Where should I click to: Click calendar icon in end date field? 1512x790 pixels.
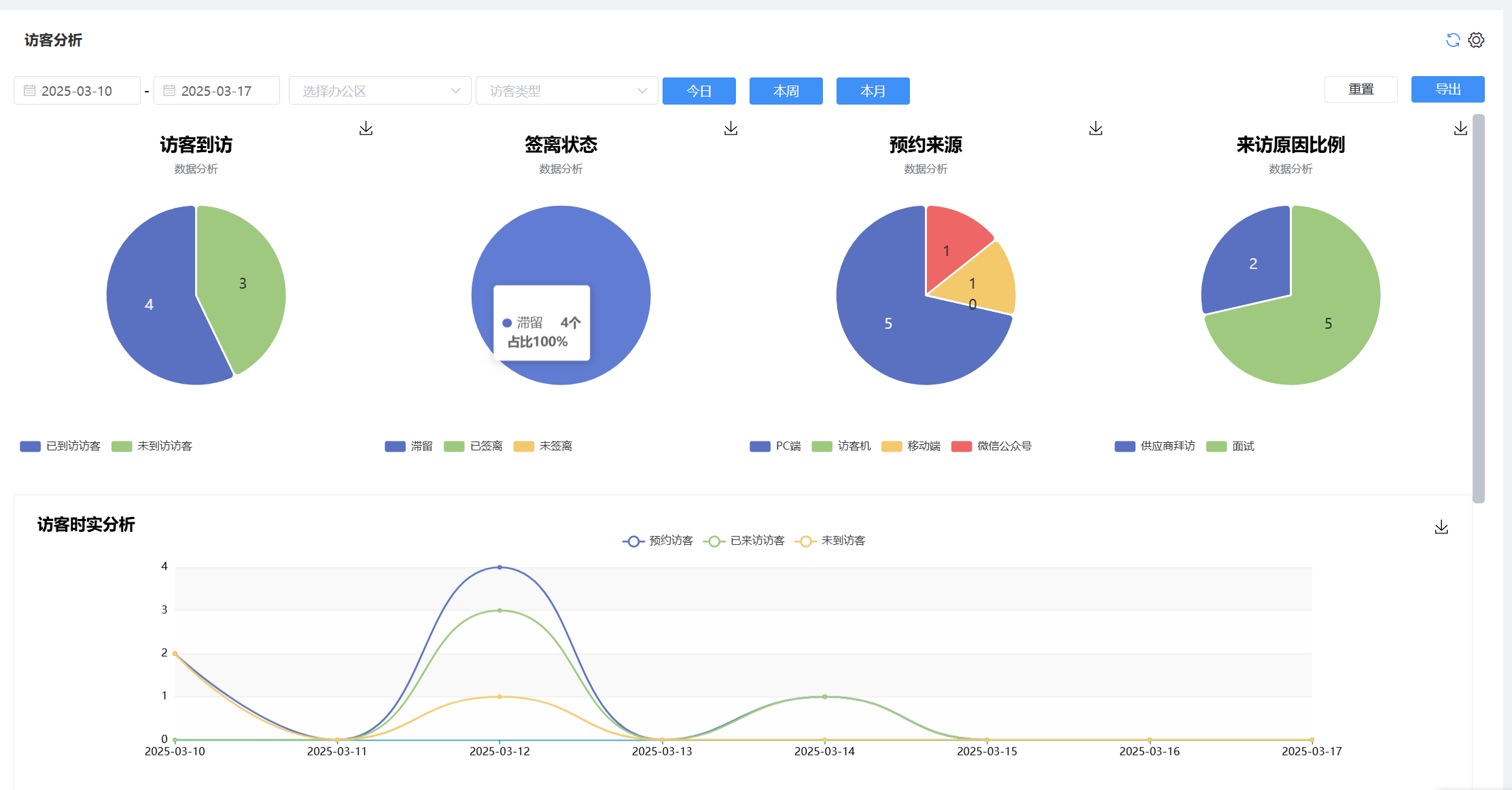click(x=169, y=90)
